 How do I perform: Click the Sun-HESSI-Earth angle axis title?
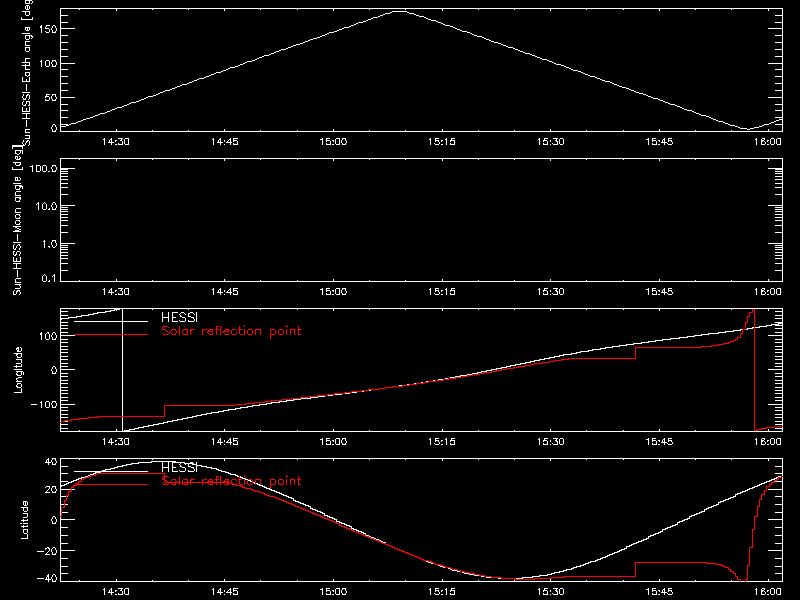27,72
